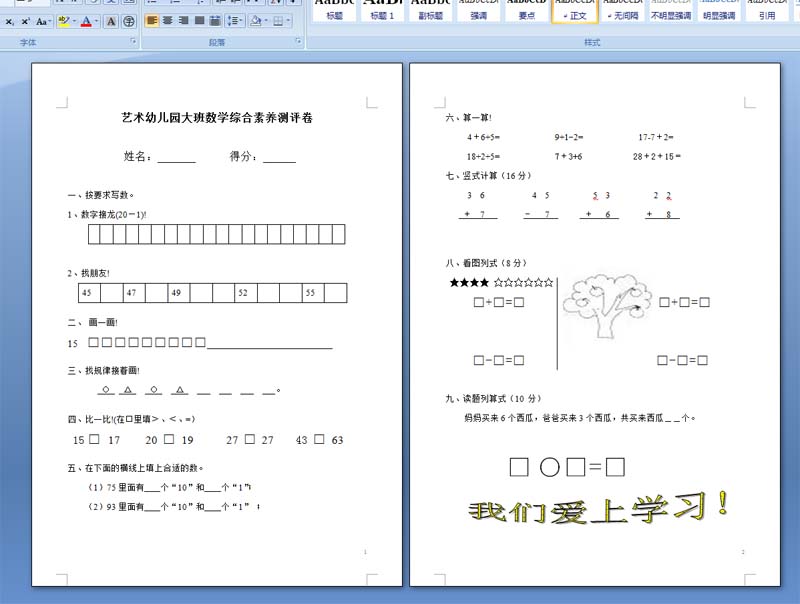
Task: Open the Change Case (Aa) menu
Action: click(x=43, y=21)
